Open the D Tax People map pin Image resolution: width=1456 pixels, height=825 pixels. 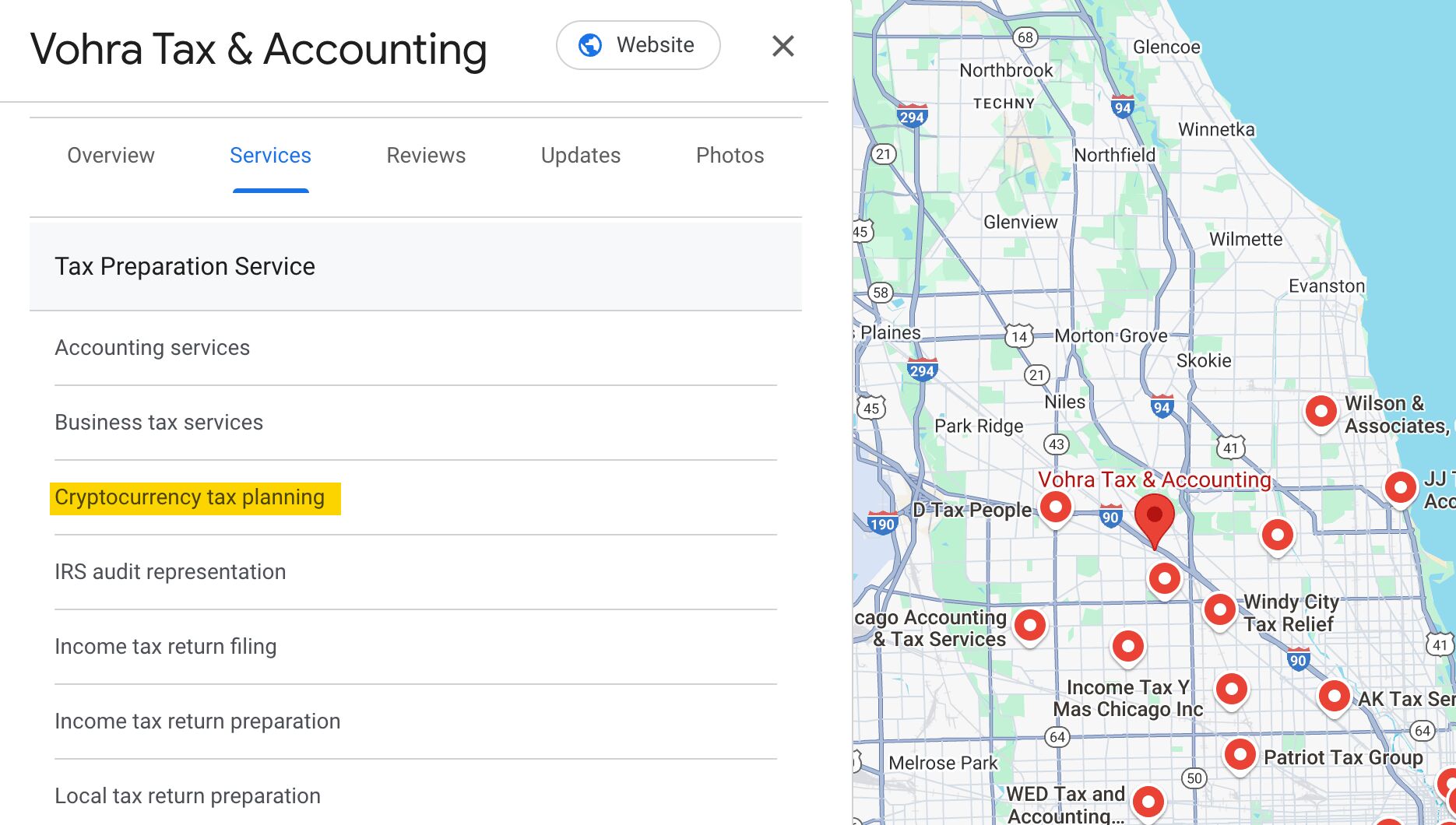pyautogui.click(x=1056, y=508)
